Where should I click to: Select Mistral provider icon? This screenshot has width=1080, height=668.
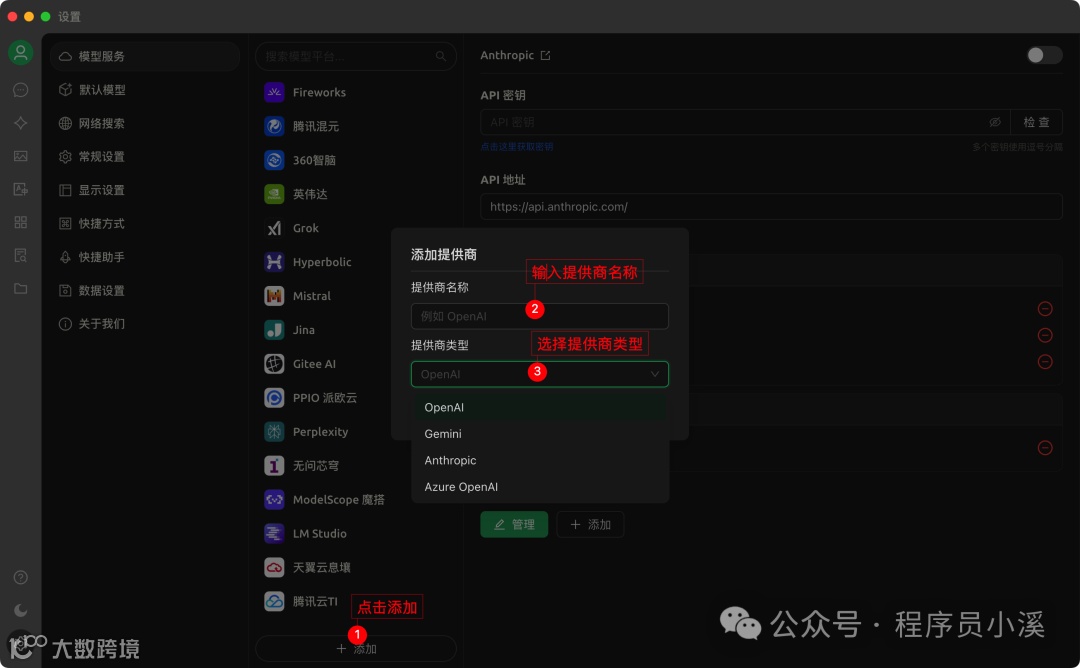(x=274, y=295)
